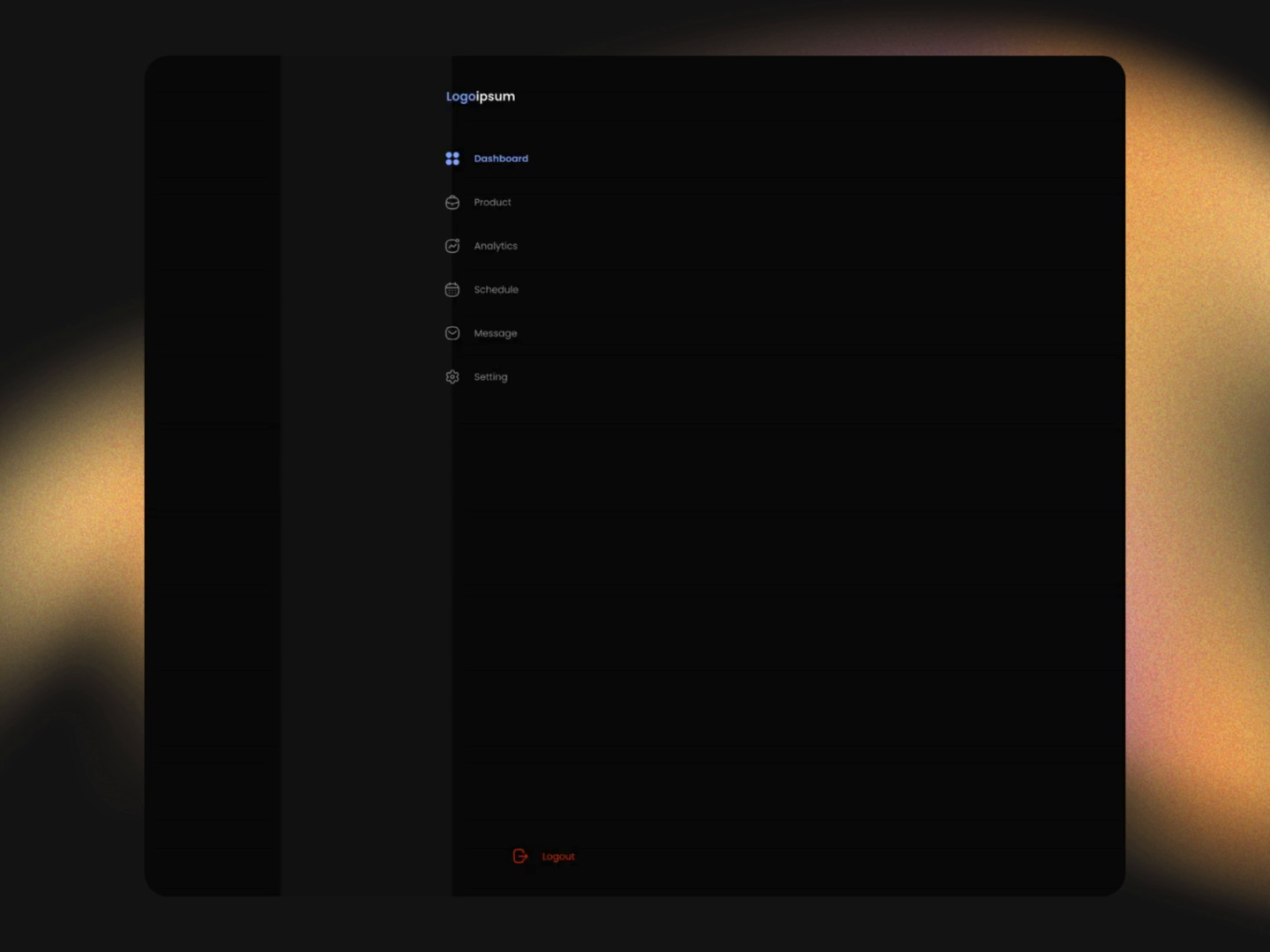Open the Schedule section
1270x952 pixels.
(497, 289)
